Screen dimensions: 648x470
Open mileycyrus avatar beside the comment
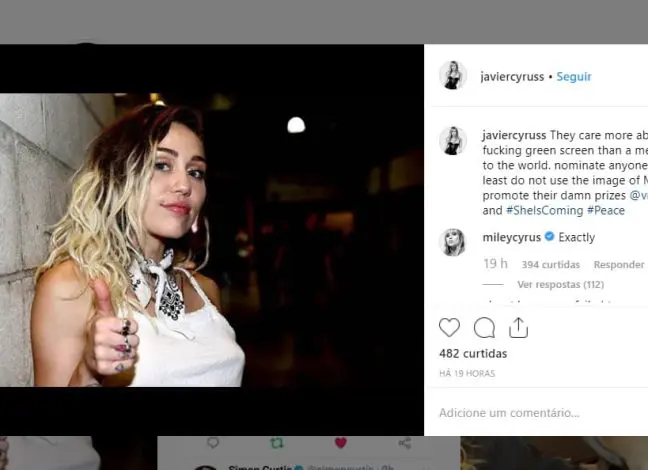pyautogui.click(x=453, y=241)
